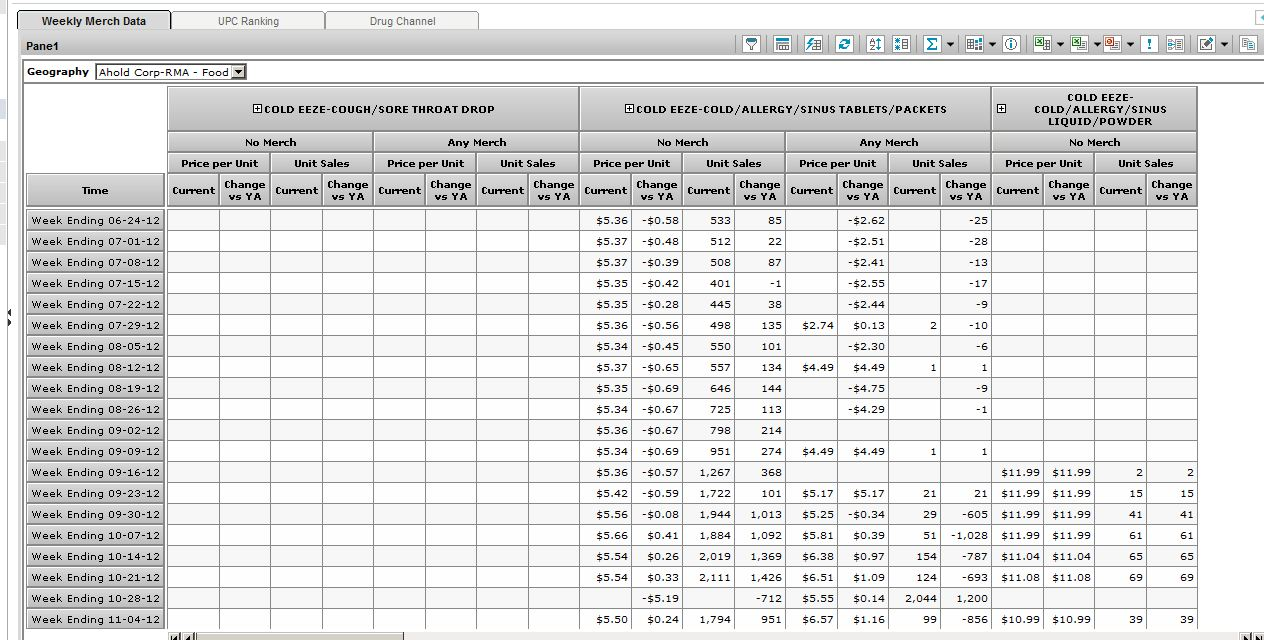Viewport: 1264px width, 640px height.
Task: Click the Time column header
Action: point(95,190)
